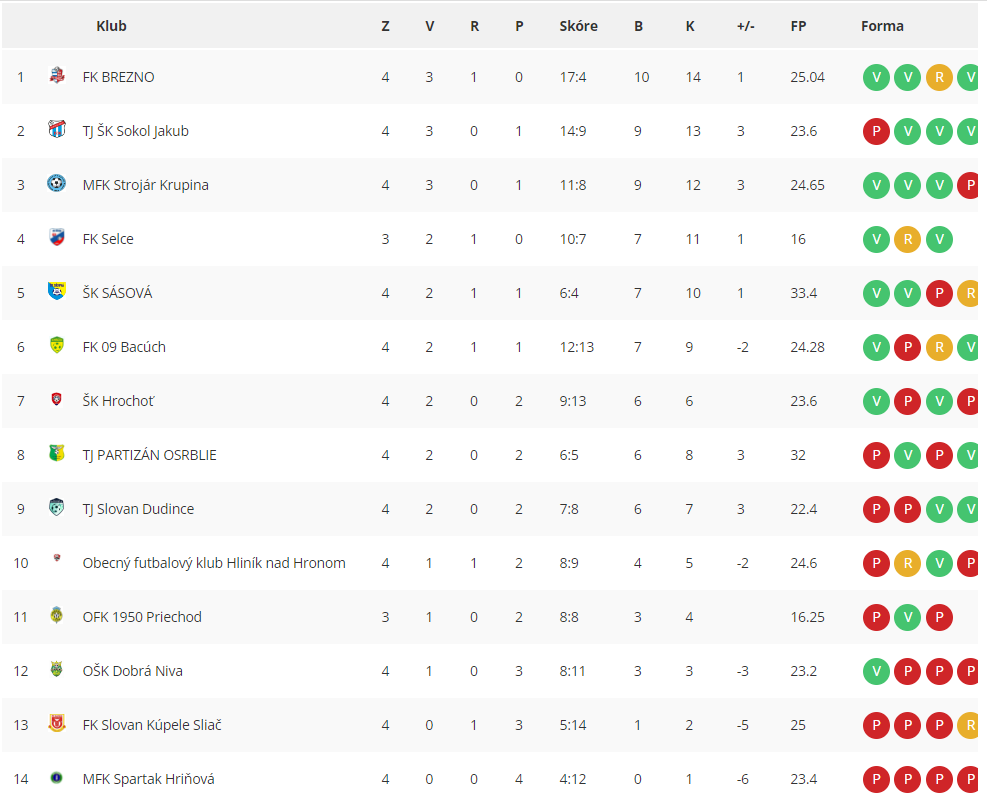
Task: Click FK Selce's orange R form badge
Action: (908, 239)
